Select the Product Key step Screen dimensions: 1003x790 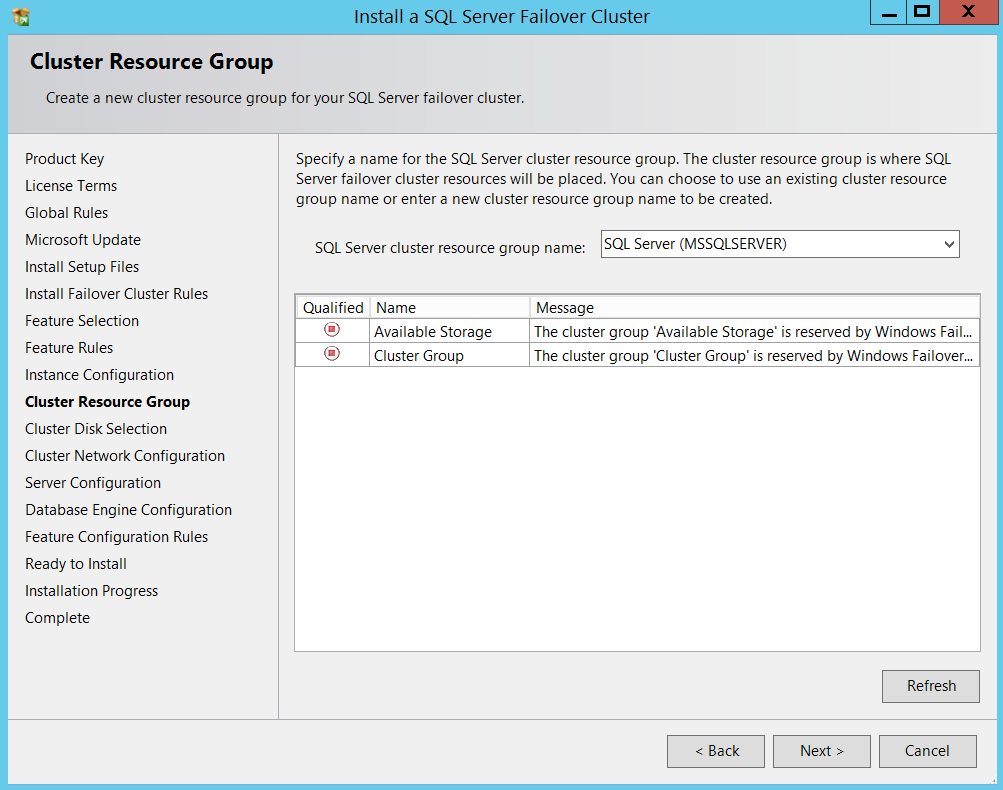65,159
